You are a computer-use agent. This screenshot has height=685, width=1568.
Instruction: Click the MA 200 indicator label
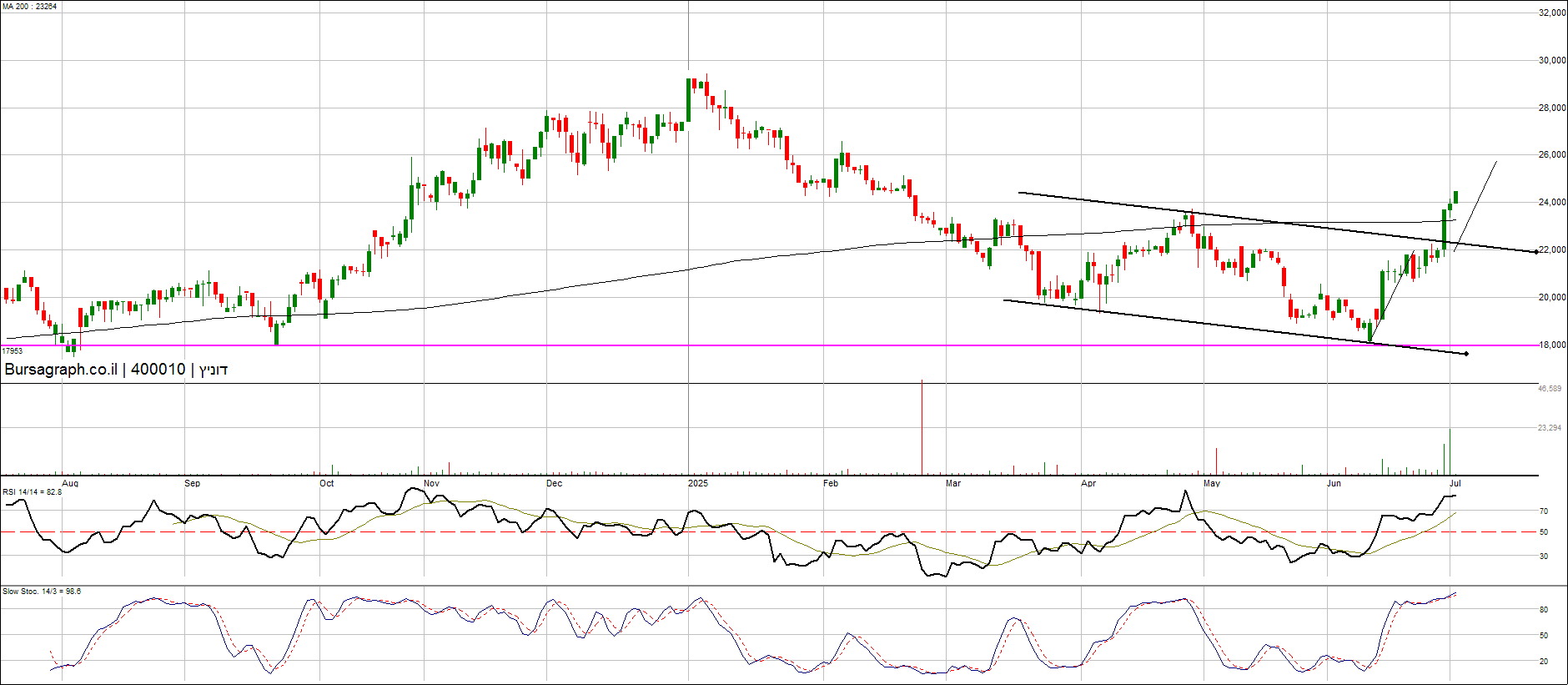(x=29, y=7)
